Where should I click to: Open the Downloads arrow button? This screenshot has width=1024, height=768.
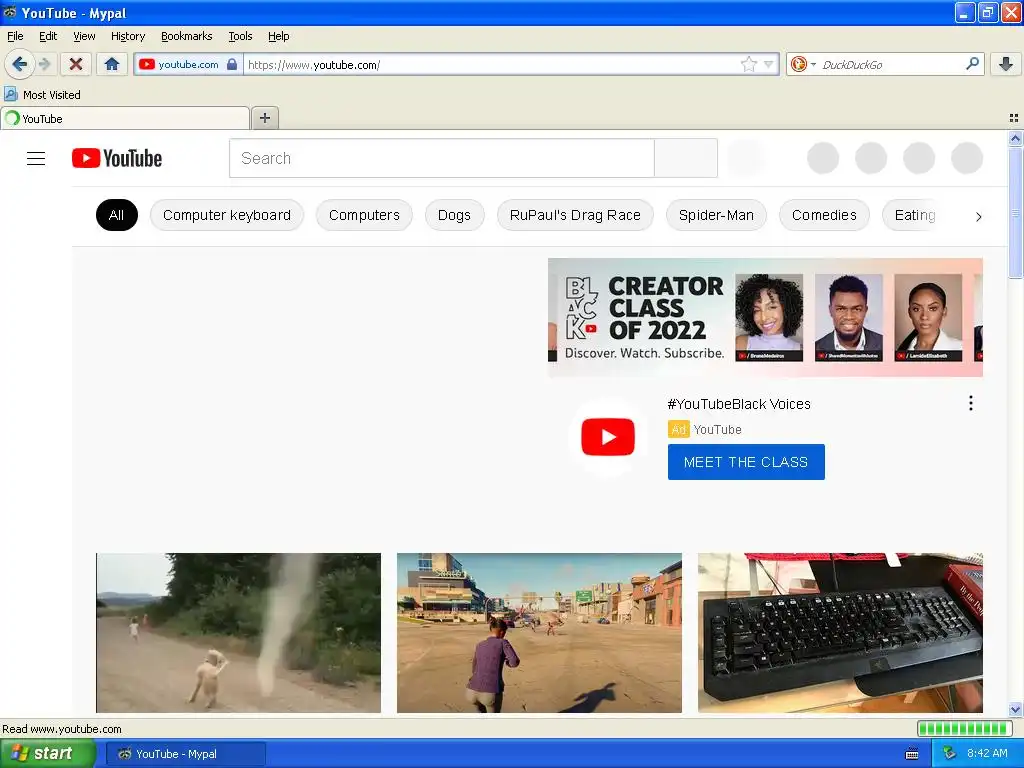tap(1006, 64)
